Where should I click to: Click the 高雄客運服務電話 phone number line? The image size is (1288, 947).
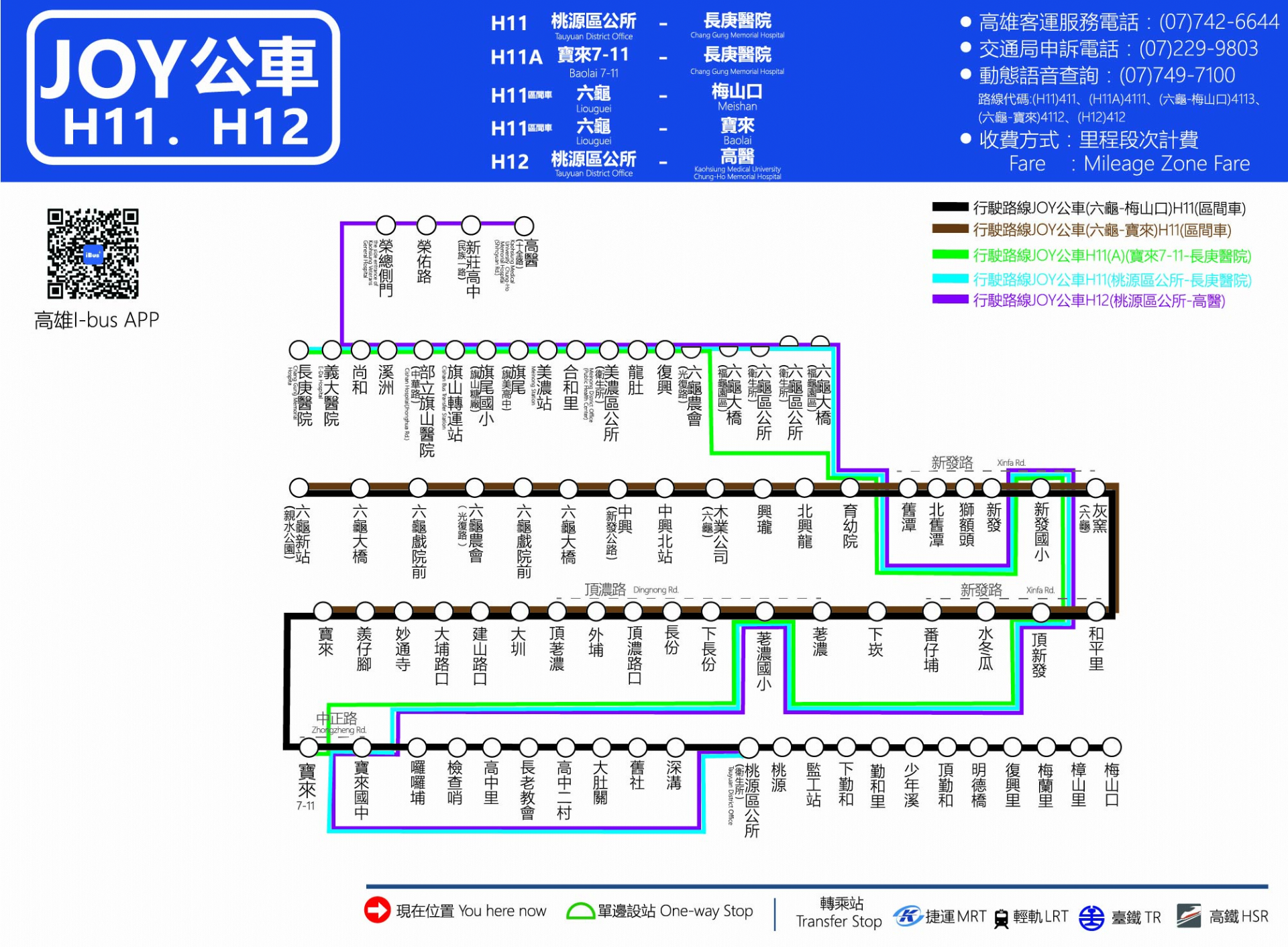tap(1128, 22)
